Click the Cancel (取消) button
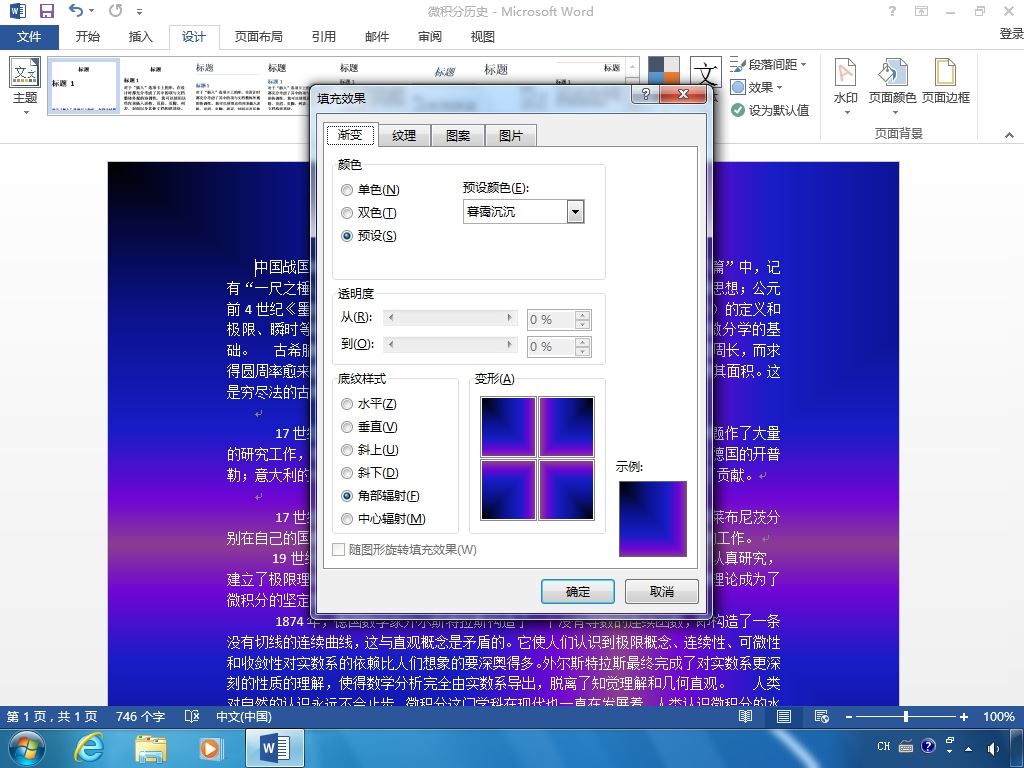 662,592
